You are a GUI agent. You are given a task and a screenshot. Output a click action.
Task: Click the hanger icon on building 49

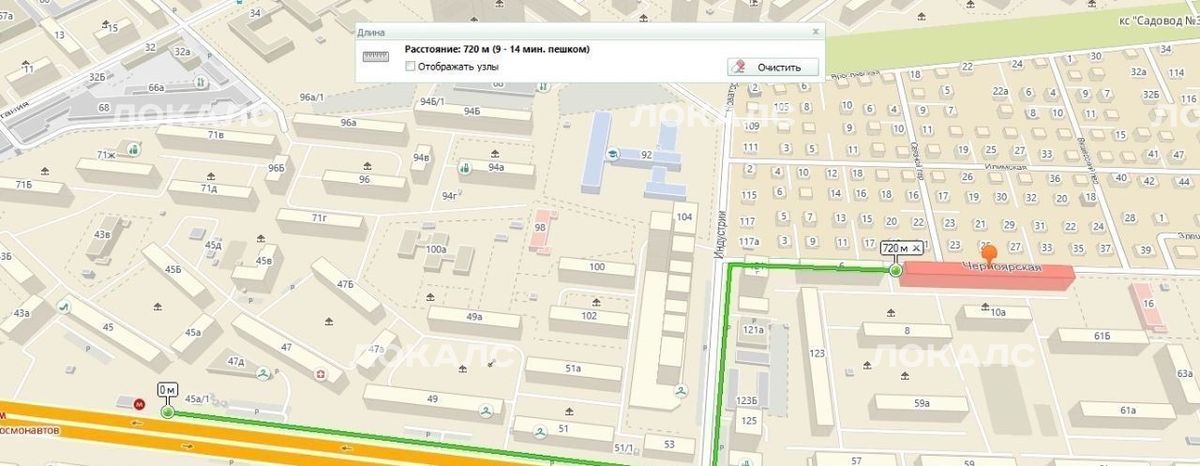(x=486, y=410)
